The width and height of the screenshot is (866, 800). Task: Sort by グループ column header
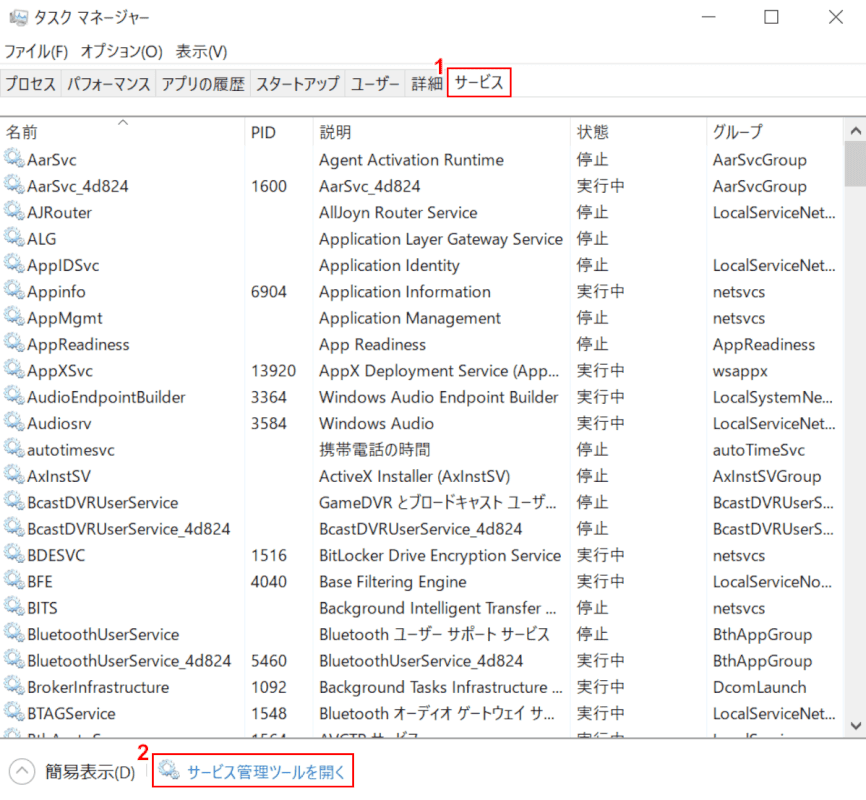tap(775, 132)
